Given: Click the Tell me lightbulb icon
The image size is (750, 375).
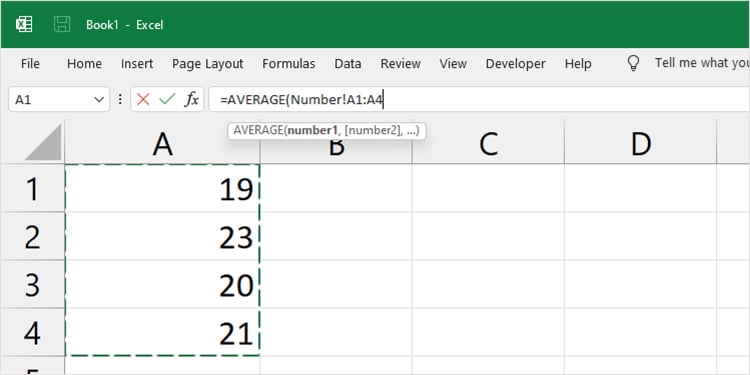Looking at the screenshot, I should 633,63.
